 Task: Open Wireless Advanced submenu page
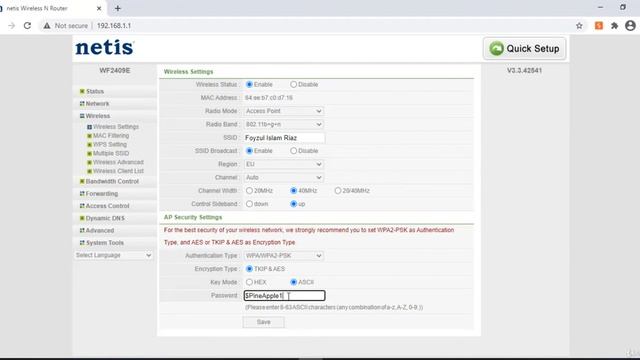[118, 162]
